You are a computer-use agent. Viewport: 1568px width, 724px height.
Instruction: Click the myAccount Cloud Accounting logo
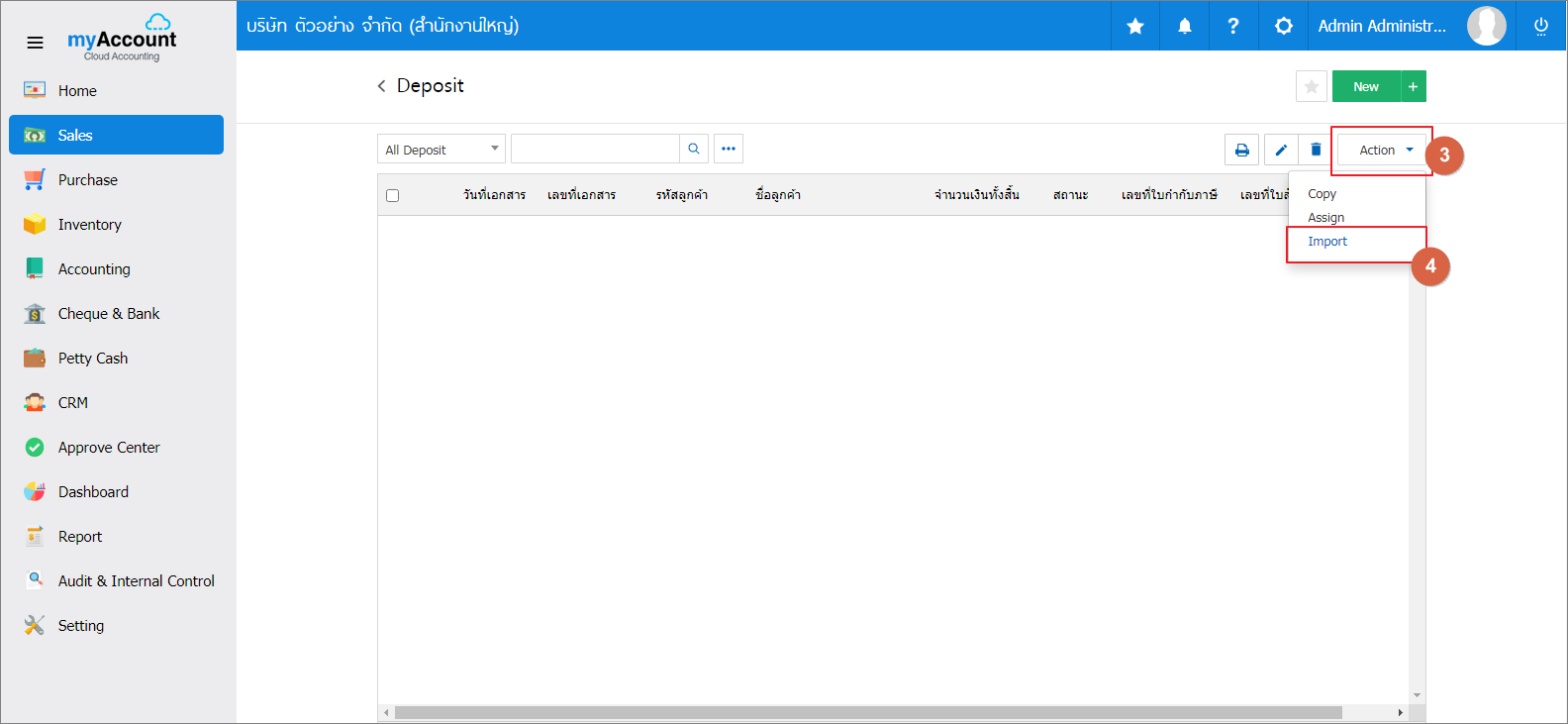pyautogui.click(x=122, y=38)
